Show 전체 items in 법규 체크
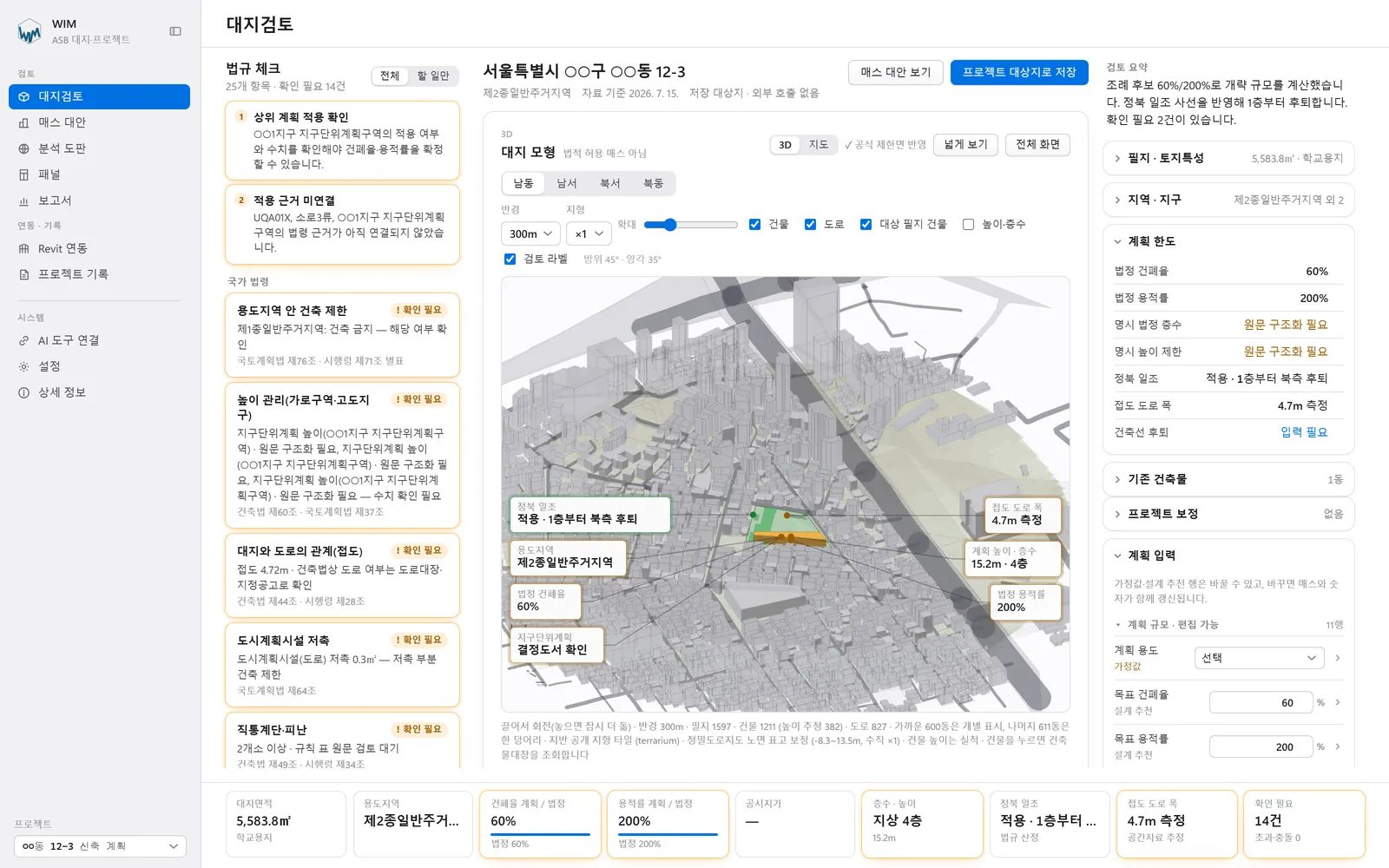1389x868 pixels. [390, 76]
